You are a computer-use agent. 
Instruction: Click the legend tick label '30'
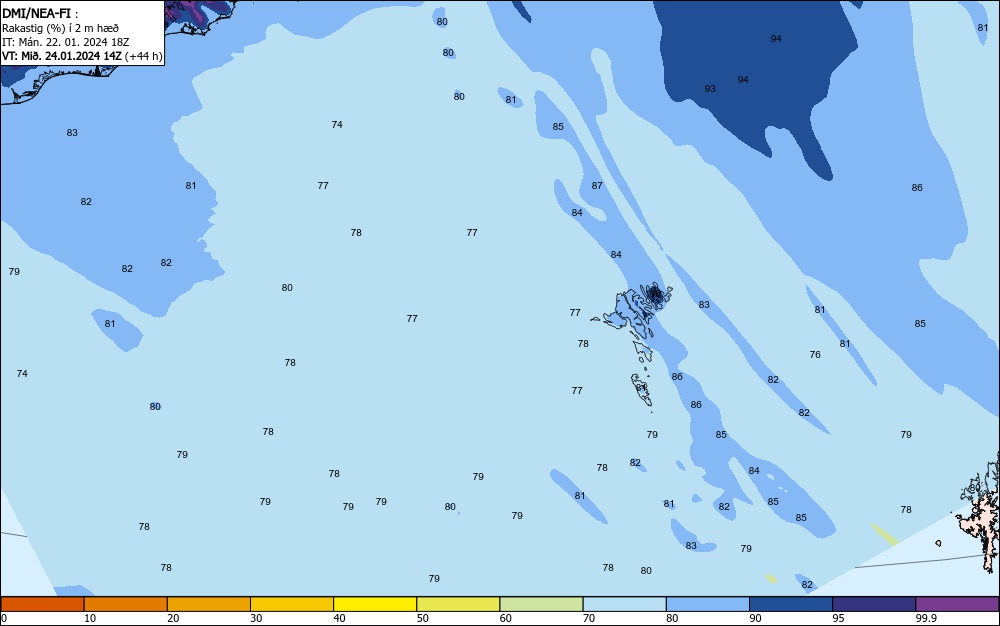click(256, 618)
